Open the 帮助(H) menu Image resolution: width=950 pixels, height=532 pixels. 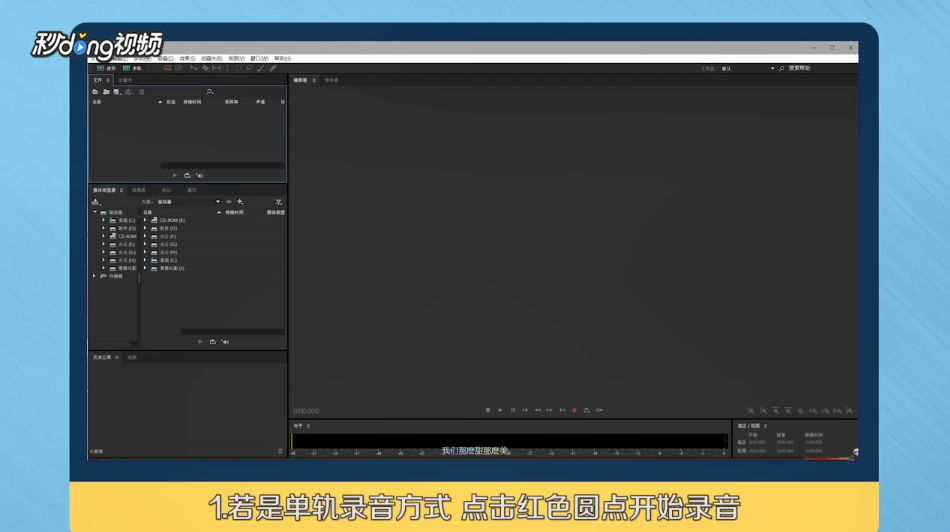[x=282, y=59]
